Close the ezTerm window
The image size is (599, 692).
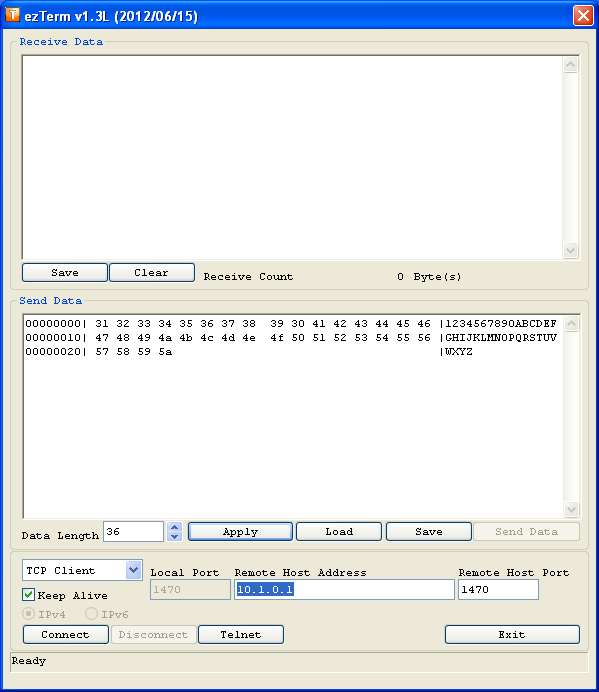click(583, 15)
